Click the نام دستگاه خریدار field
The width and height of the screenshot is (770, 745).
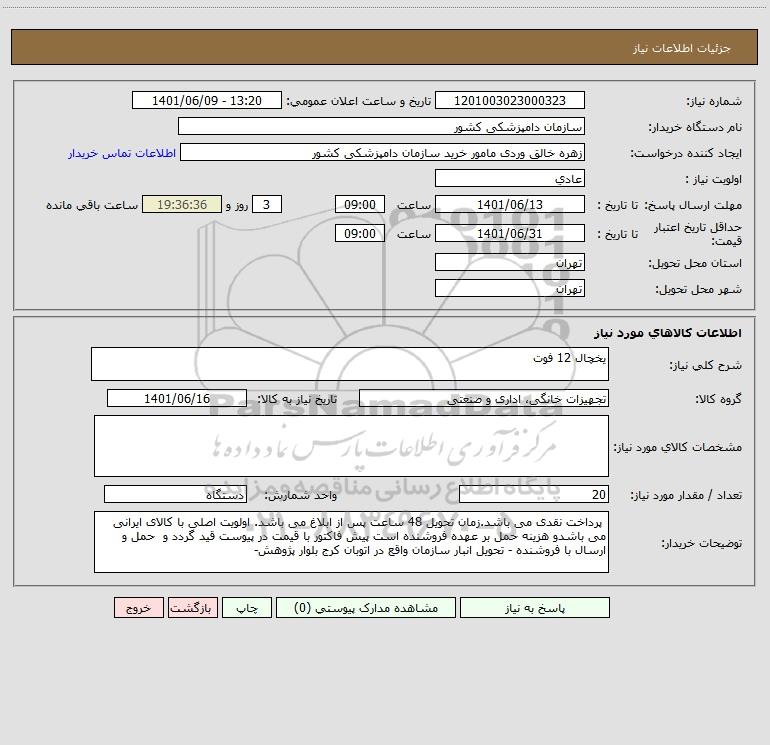pyautogui.click(x=381, y=126)
